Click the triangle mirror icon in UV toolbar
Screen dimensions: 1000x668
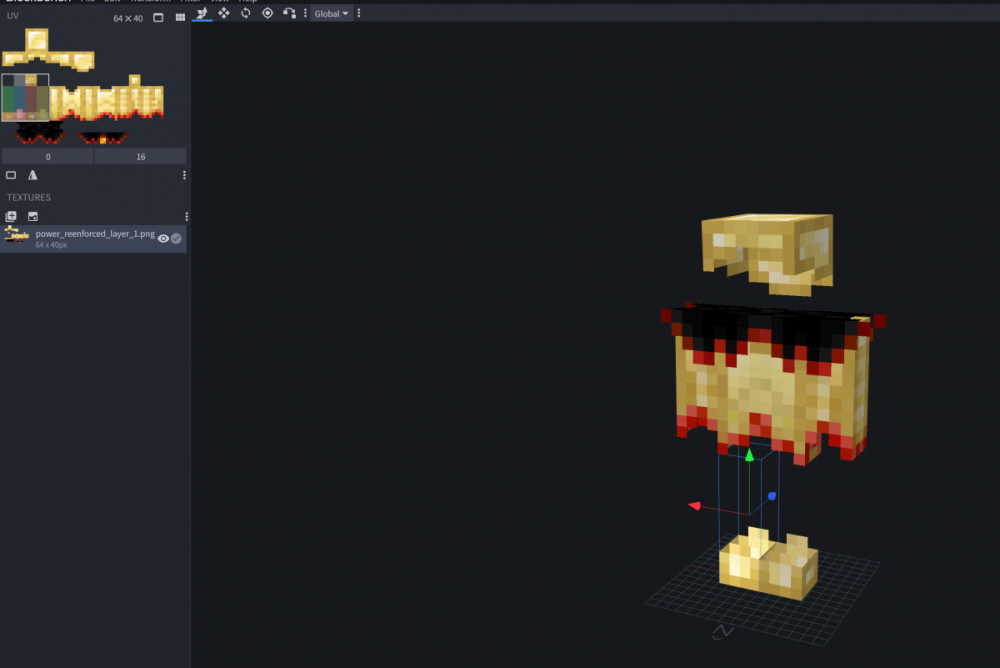coord(33,175)
